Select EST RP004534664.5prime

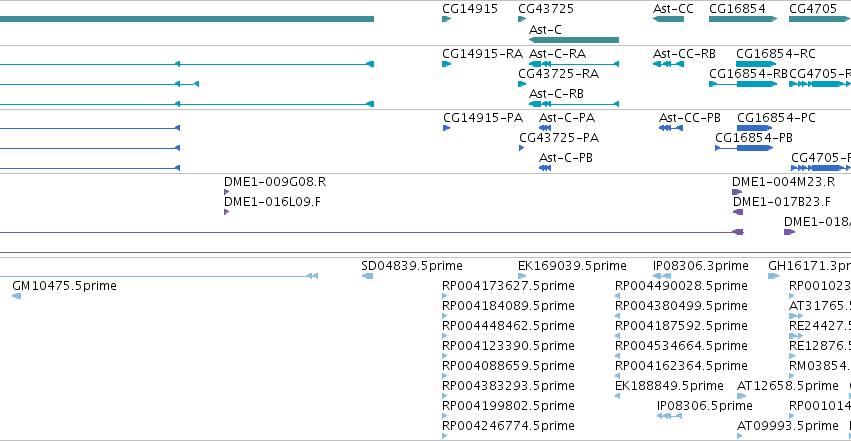pyautogui.click(x=617, y=356)
